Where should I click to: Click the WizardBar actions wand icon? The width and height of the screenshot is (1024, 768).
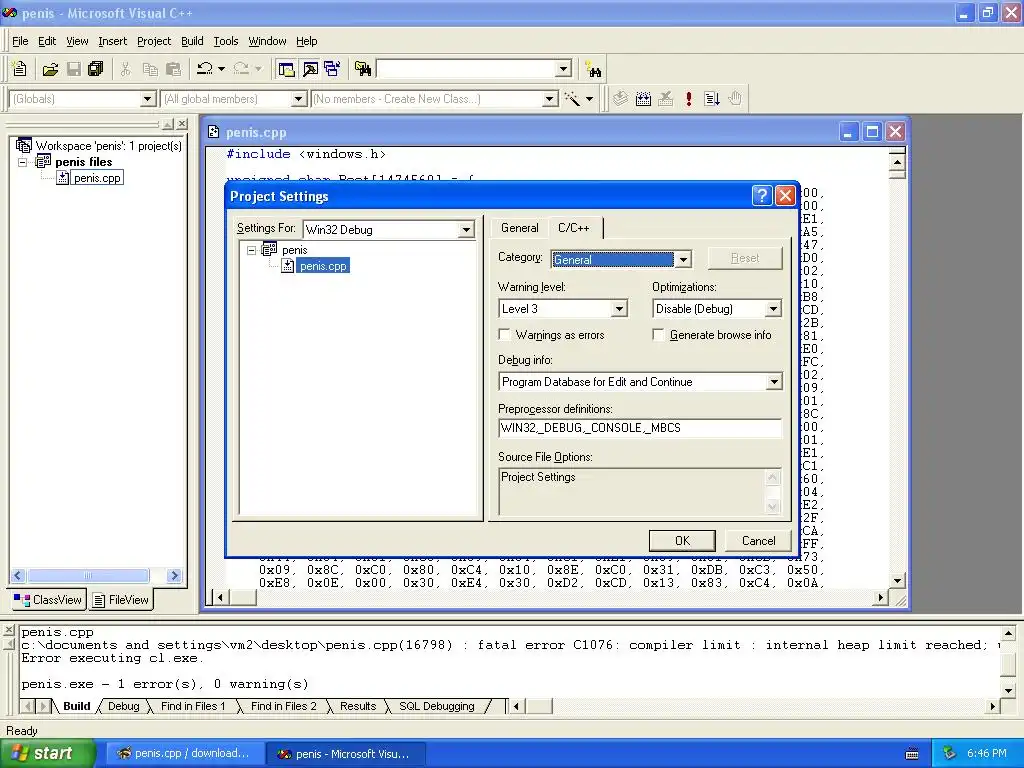572,99
